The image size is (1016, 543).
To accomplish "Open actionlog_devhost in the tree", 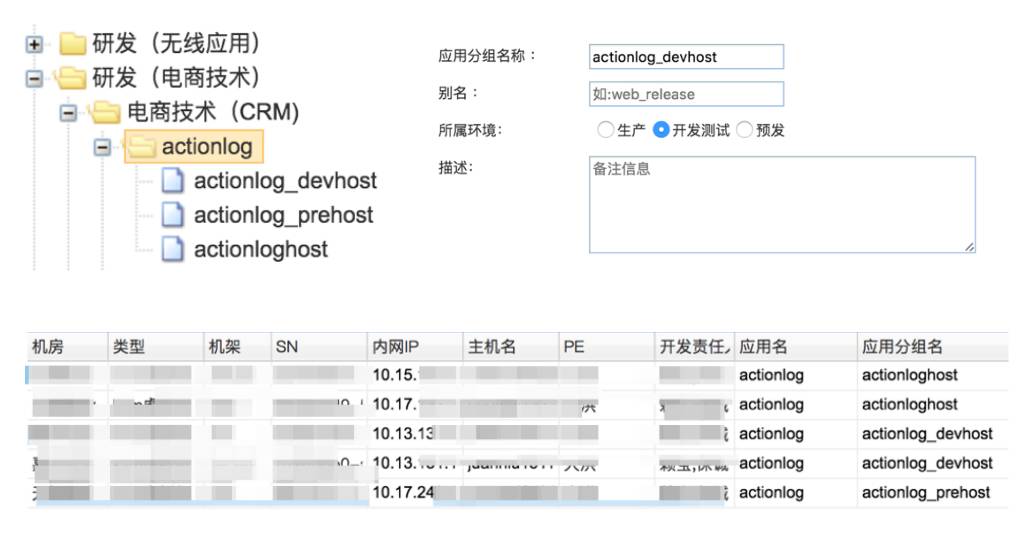I will tap(285, 181).
